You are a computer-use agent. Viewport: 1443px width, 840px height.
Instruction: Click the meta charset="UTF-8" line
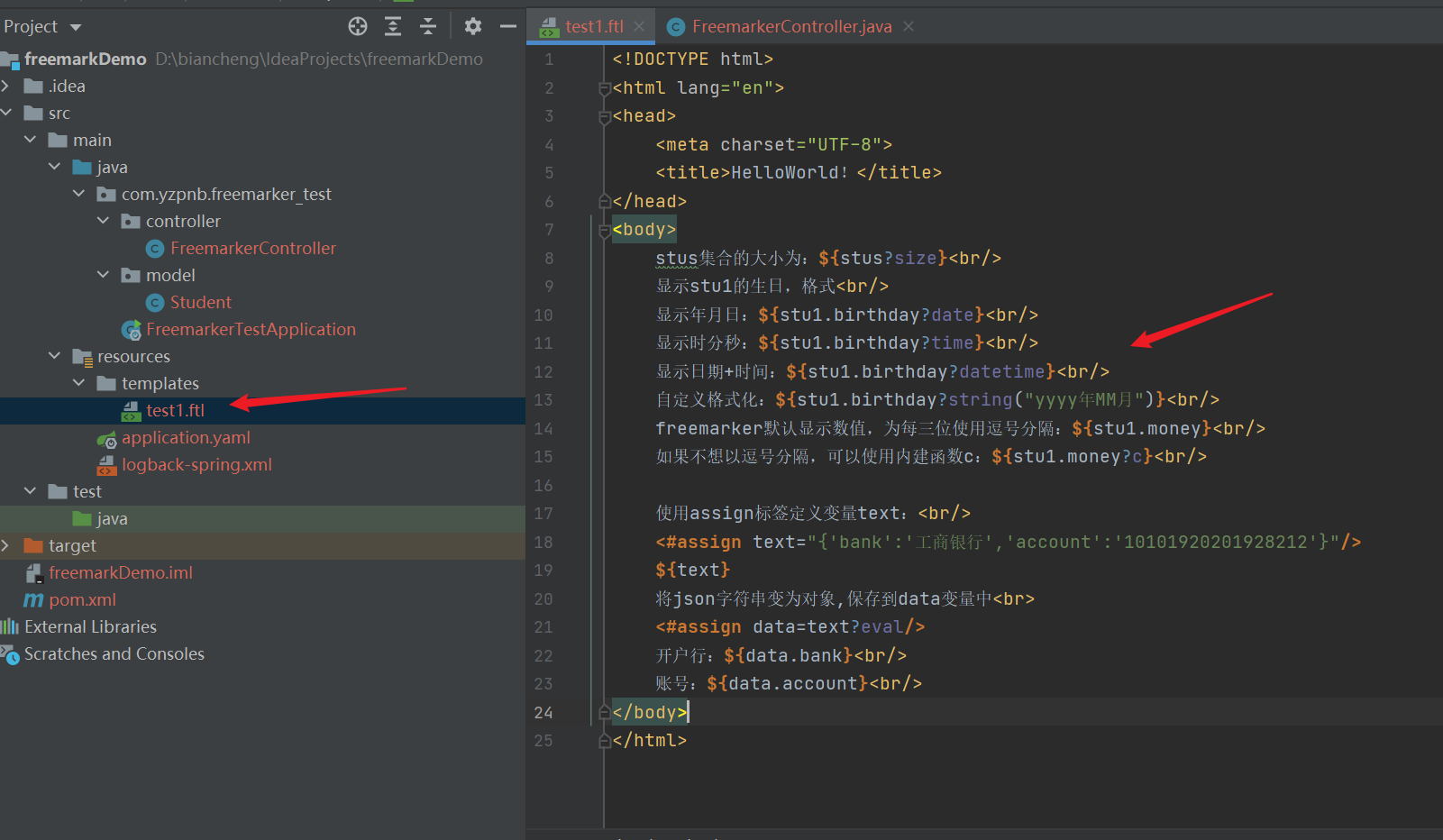(x=774, y=144)
